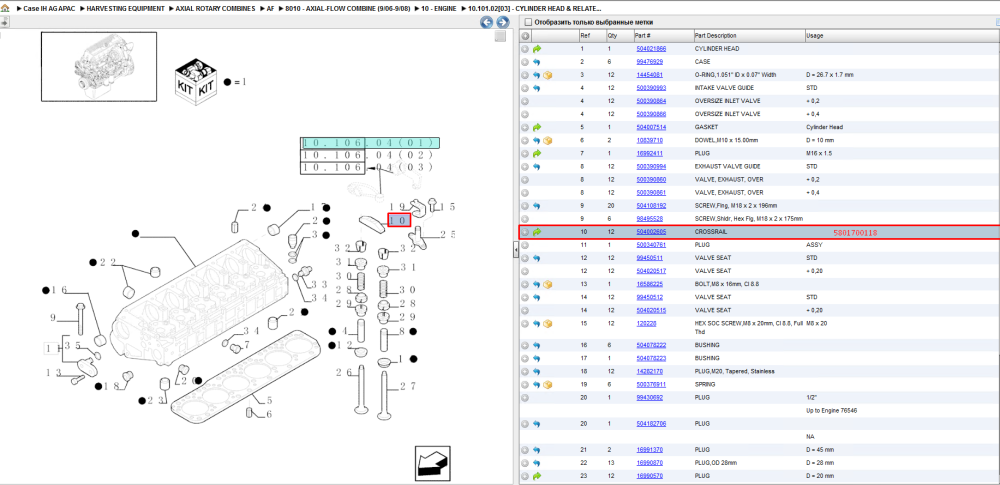Select diagram reference 10.106.04(01)
This screenshot has height=485, width=1000.
[x=371, y=143]
